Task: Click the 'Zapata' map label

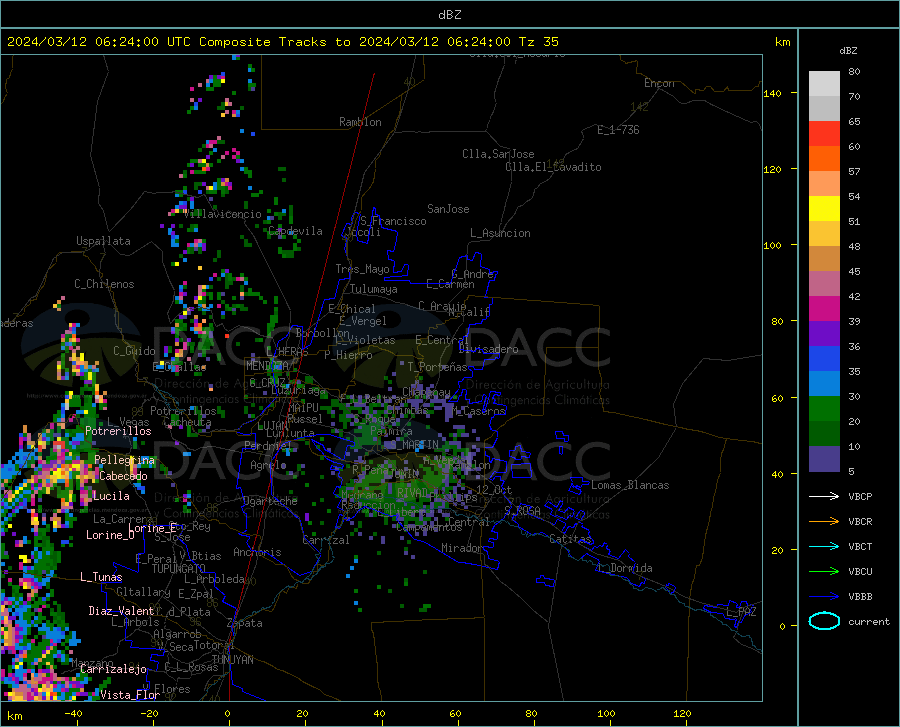Action: [x=245, y=623]
